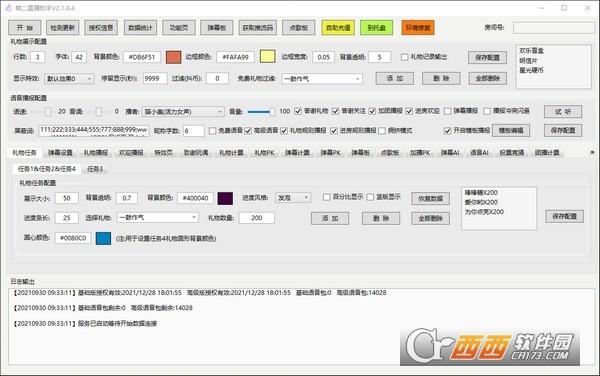Viewport: 600px width, 376px height.
Task: Open the 选择礼物 一鼓作气 dropdown
Action: [x=158, y=218]
